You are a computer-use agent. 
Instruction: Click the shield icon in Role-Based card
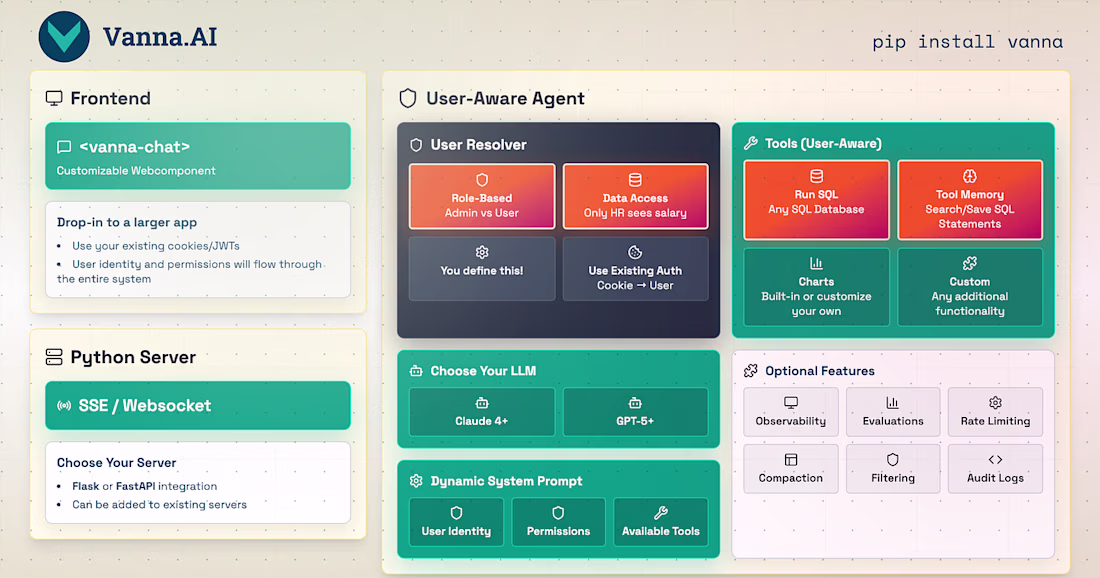482,180
